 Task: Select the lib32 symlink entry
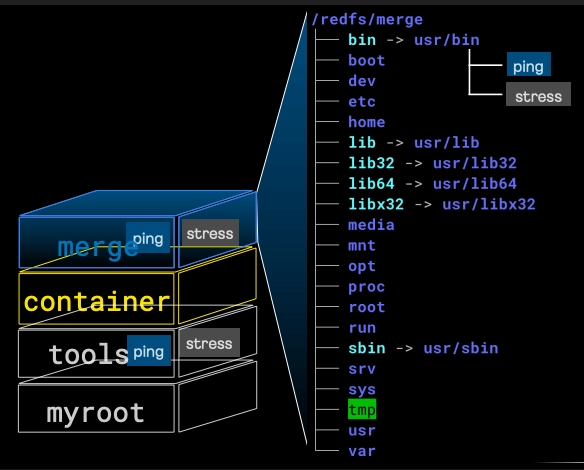[371, 163]
